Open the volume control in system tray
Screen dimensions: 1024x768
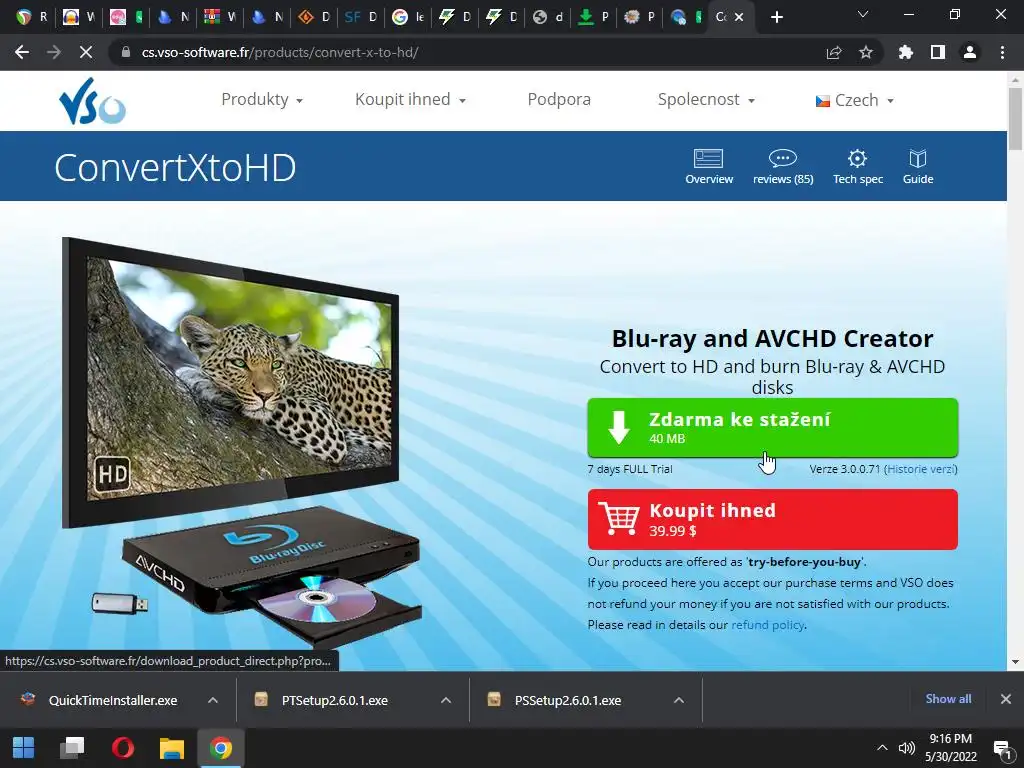[906, 748]
